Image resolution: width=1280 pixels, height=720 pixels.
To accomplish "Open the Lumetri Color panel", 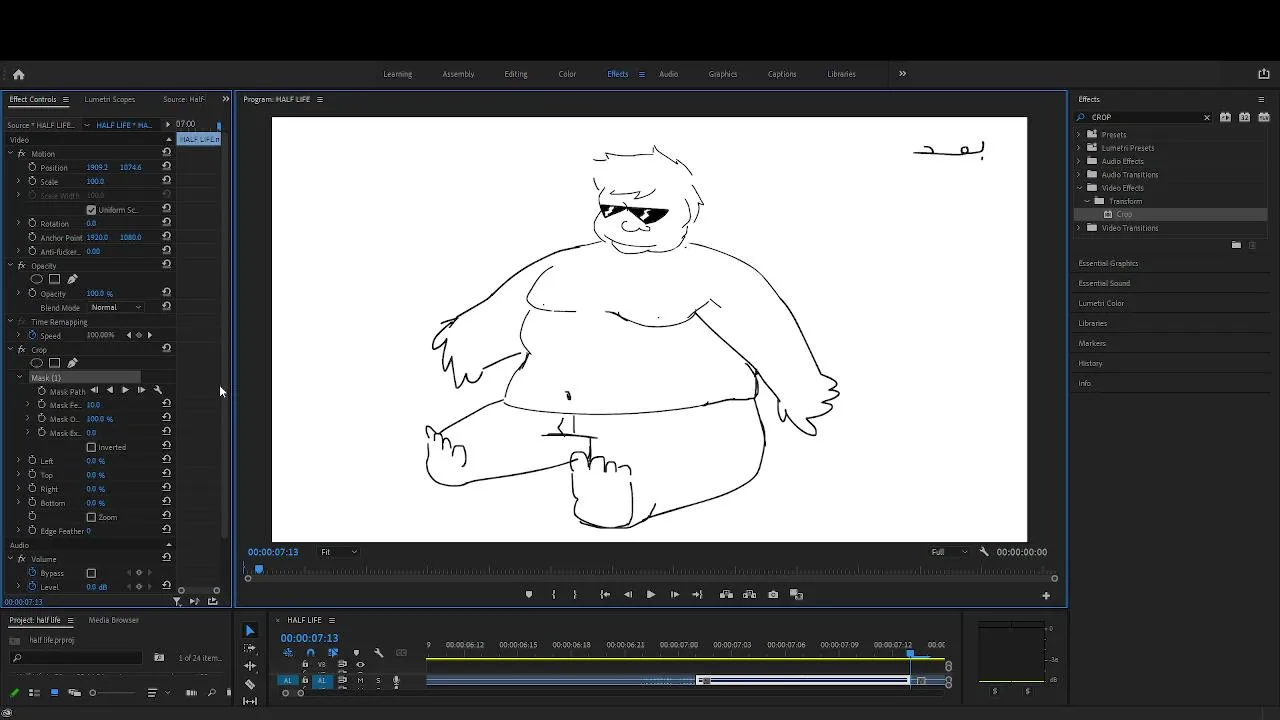I will click(1101, 303).
